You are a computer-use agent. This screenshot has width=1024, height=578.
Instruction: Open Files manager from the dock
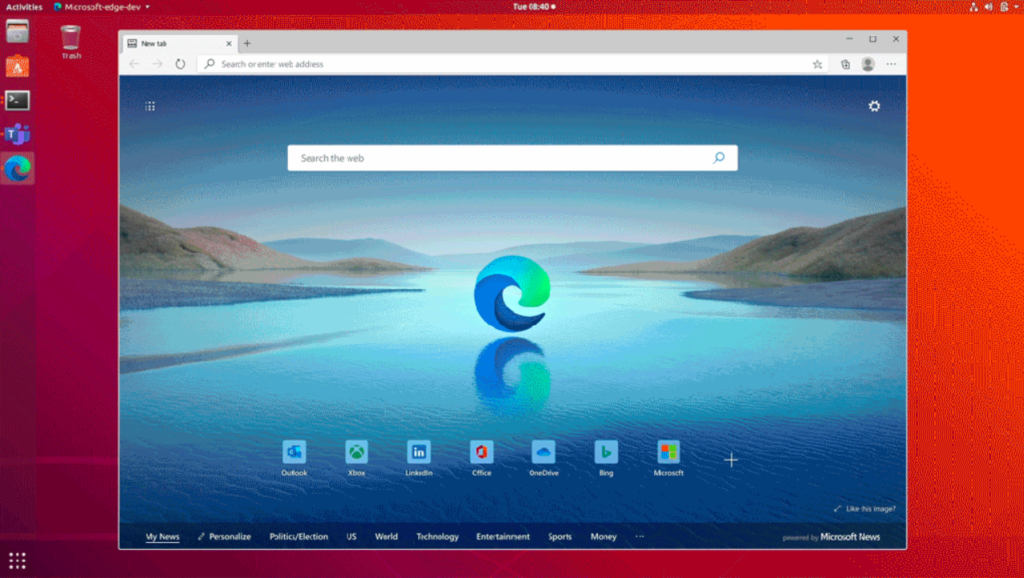click(x=18, y=31)
